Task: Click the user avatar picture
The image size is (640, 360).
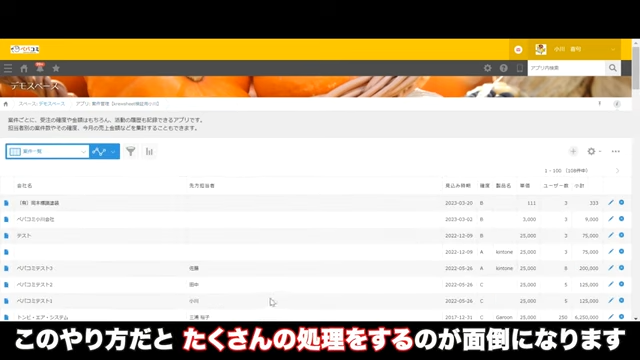Action: [x=541, y=49]
